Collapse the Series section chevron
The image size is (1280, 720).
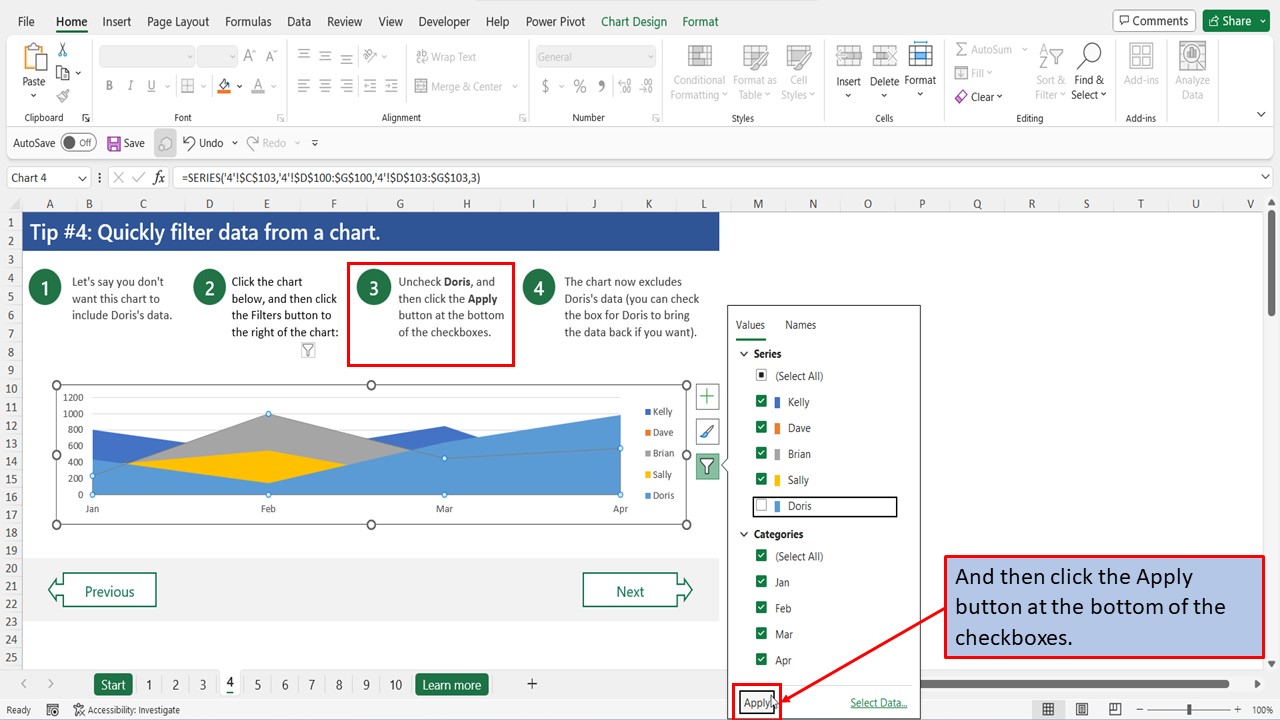tap(743, 353)
